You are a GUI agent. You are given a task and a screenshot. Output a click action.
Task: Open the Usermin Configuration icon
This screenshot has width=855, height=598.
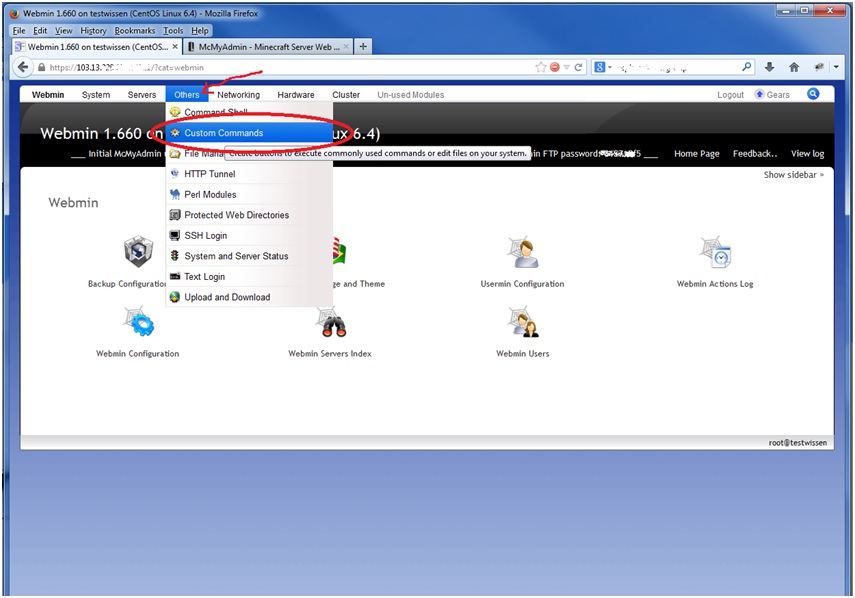(x=523, y=252)
